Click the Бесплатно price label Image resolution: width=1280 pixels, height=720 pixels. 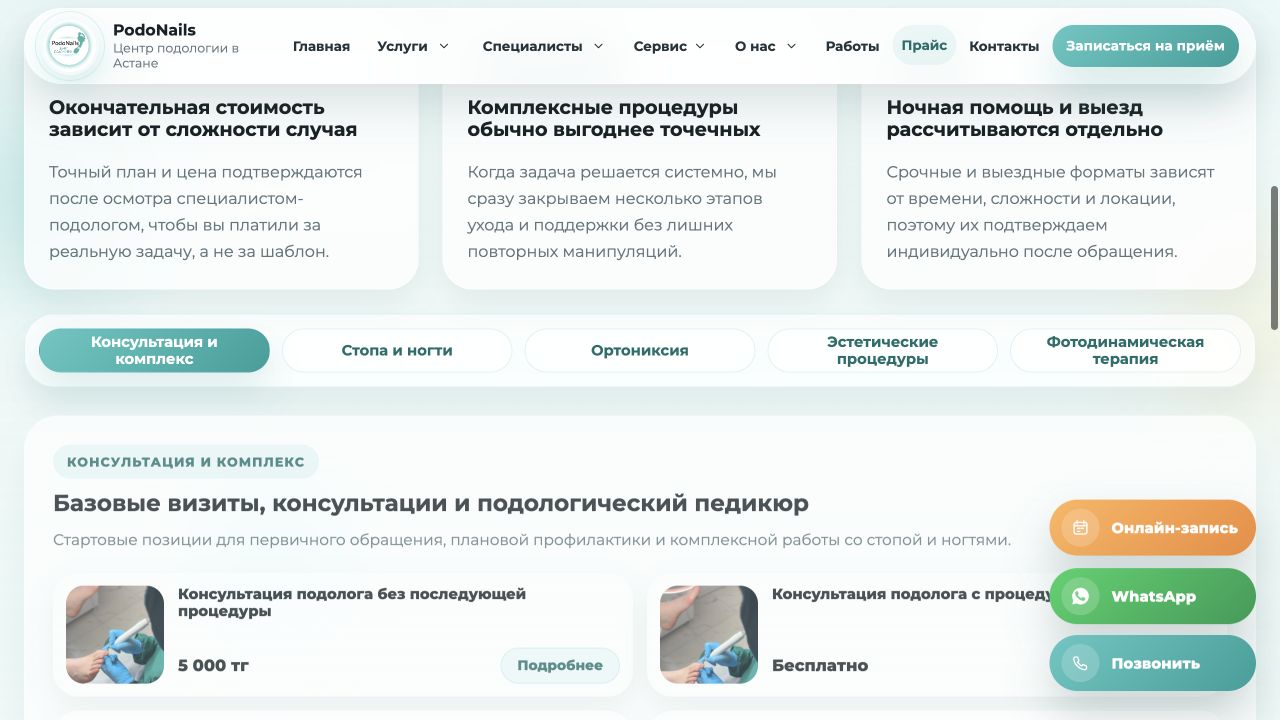tap(820, 665)
